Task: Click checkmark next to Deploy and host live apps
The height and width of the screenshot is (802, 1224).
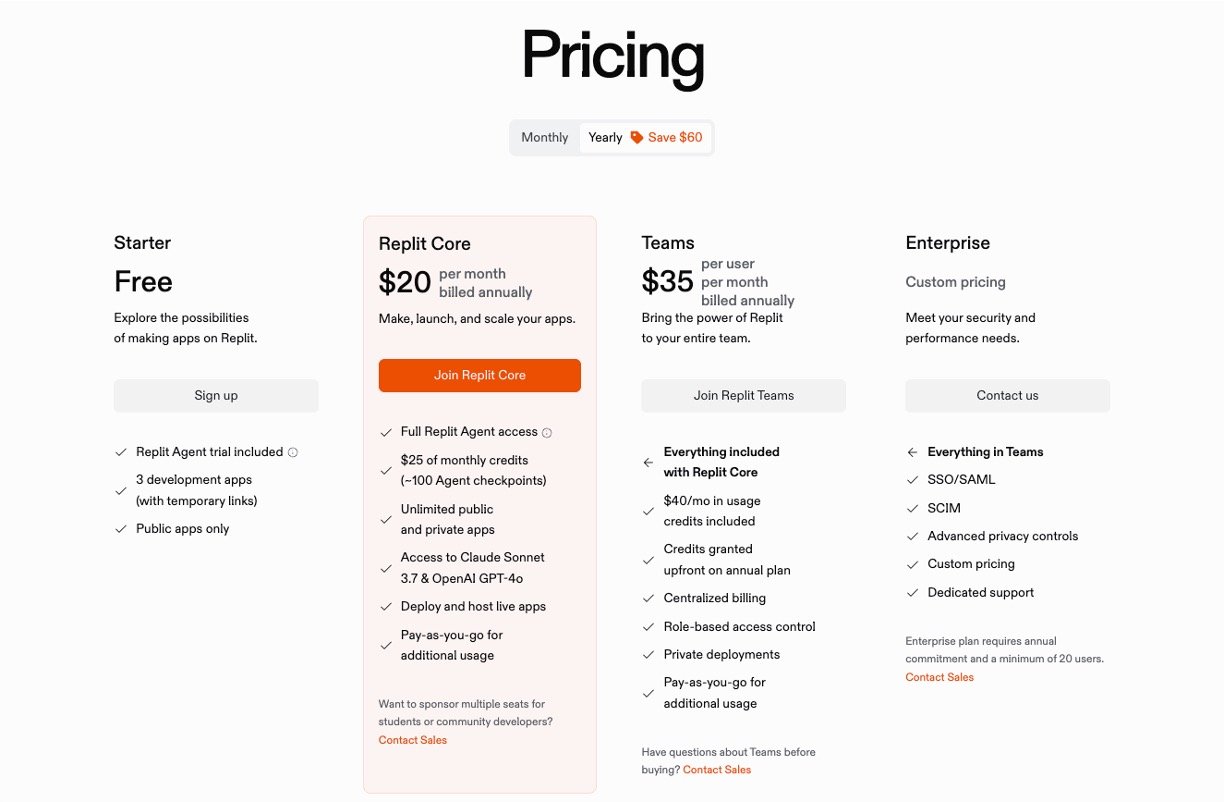Action: pos(386,607)
